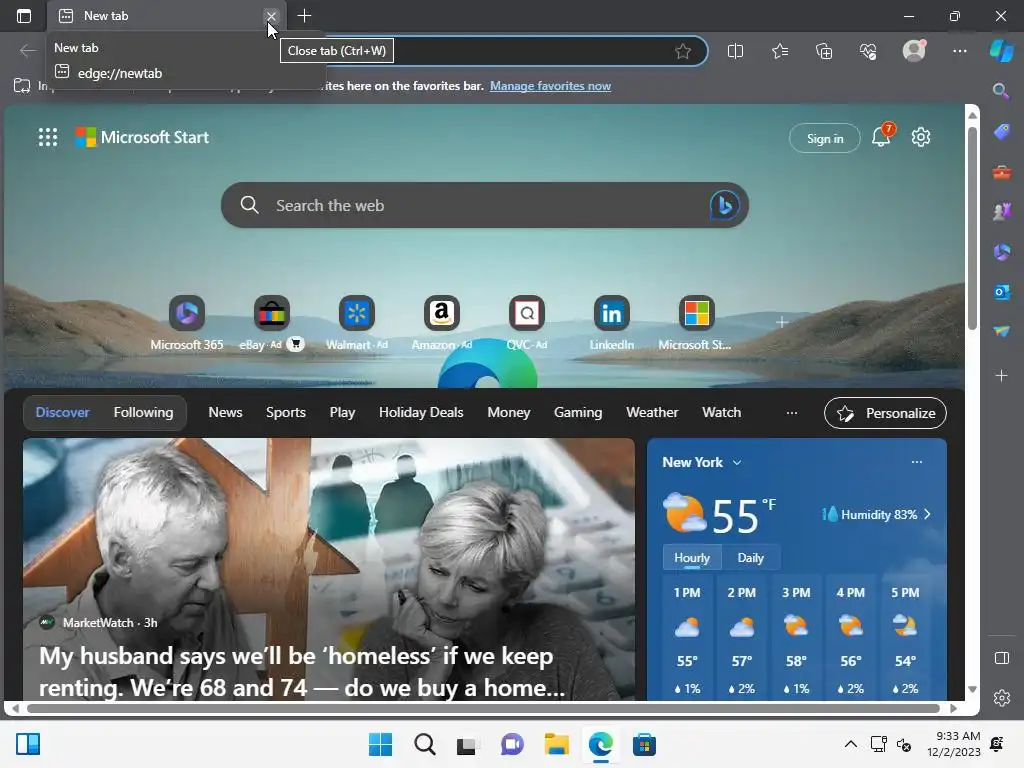Switch to the Daily forecast tab
Image resolution: width=1024 pixels, height=768 pixels.
[750, 558]
